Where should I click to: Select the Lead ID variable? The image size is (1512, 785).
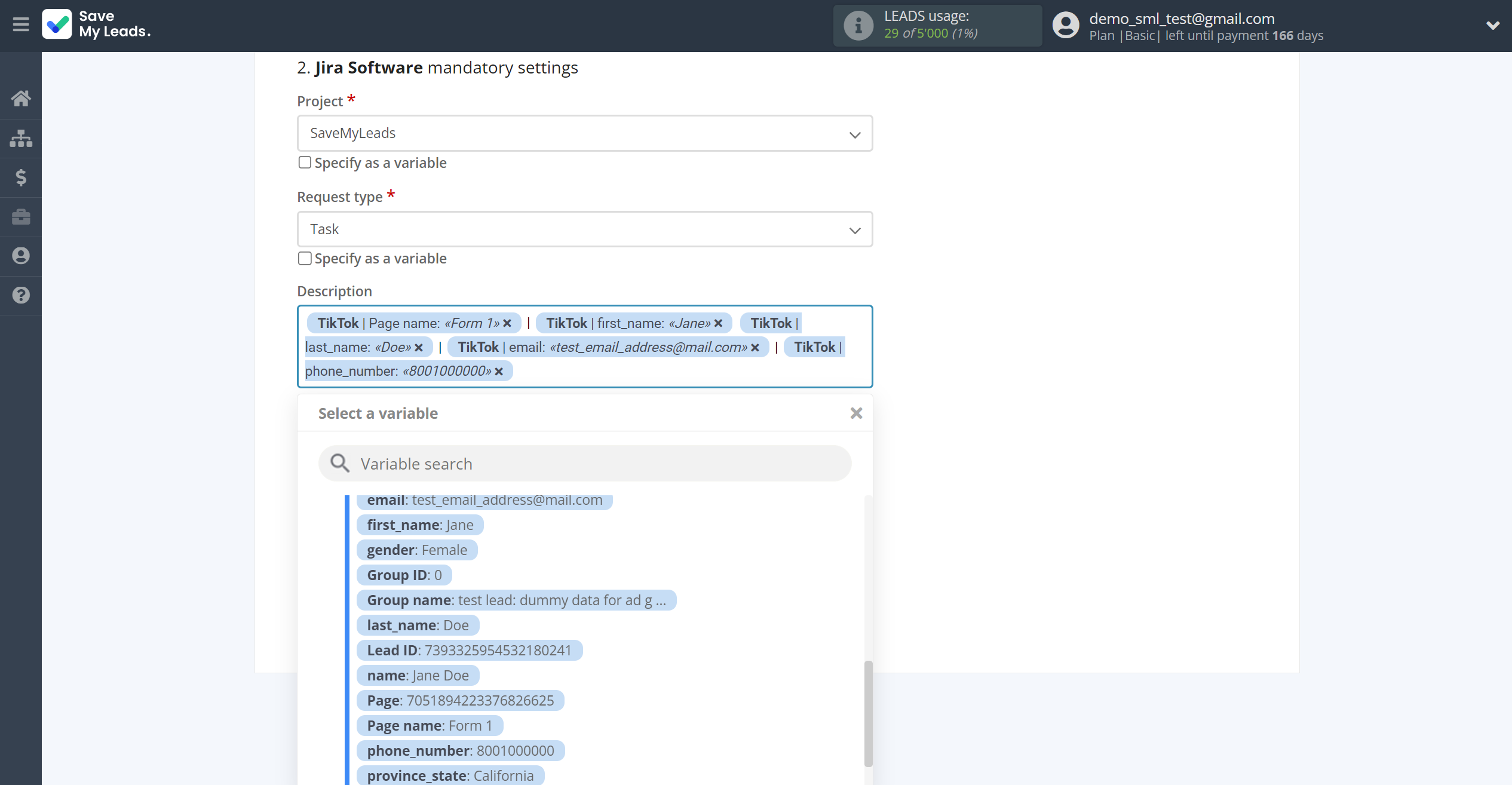pyautogui.click(x=470, y=651)
